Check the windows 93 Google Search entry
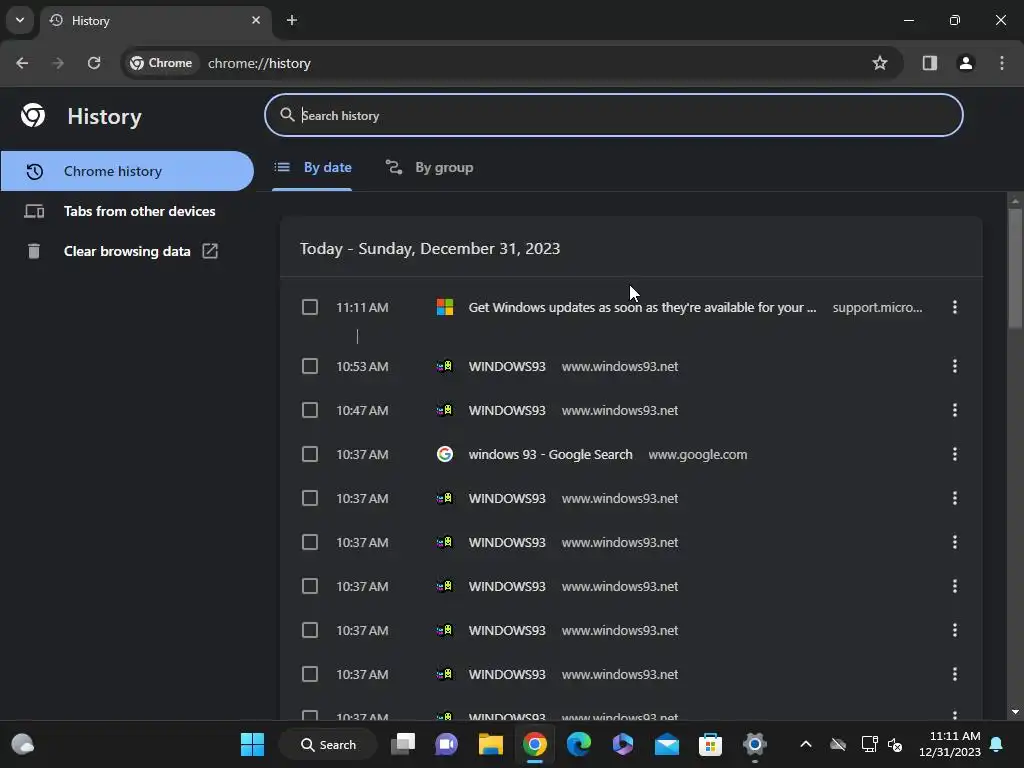This screenshot has width=1024, height=768. 310,455
